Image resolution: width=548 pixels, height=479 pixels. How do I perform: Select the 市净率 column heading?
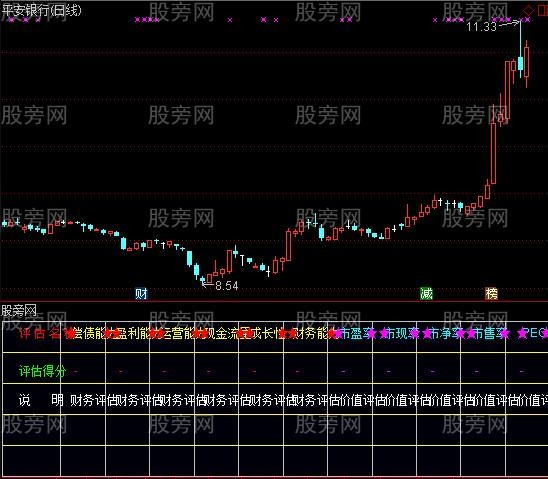point(446,334)
